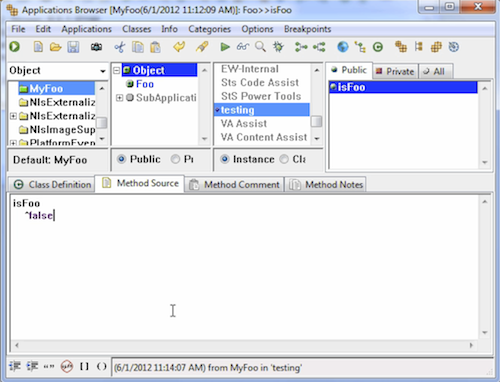Click the new file document icon
The image size is (500, 382).
[x=38, y=47]
